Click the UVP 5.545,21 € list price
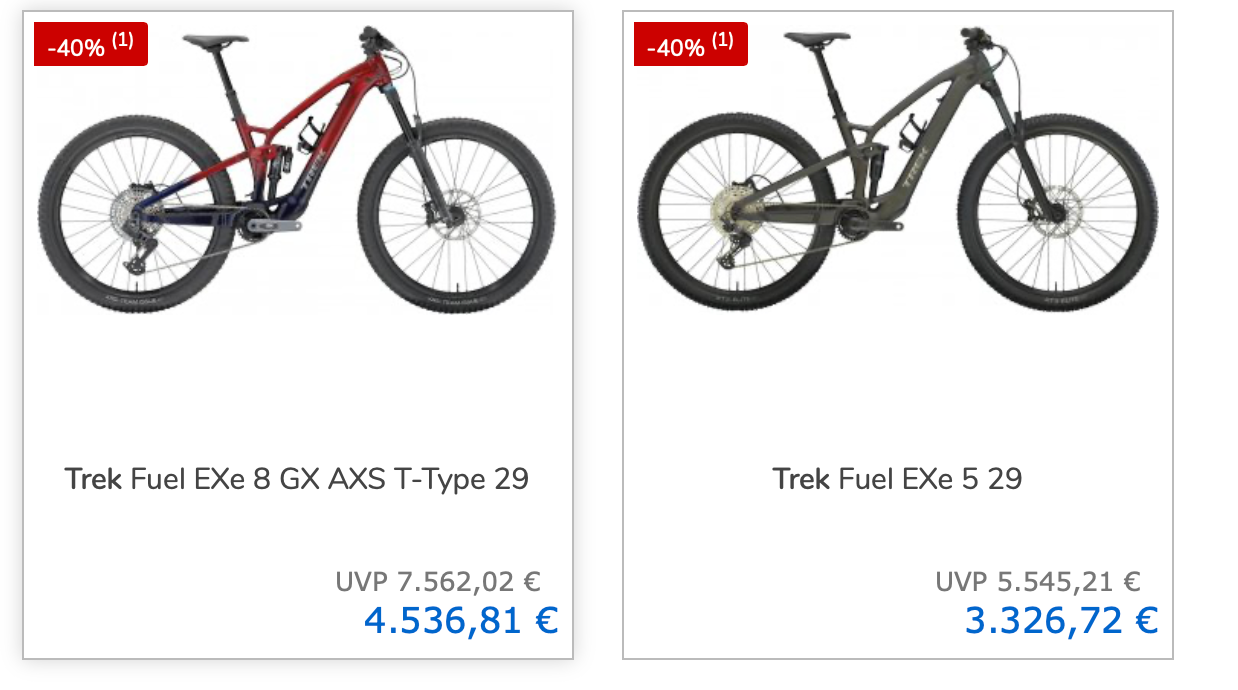This screenshot has width=1238, height=690. tap(1038, 581)
